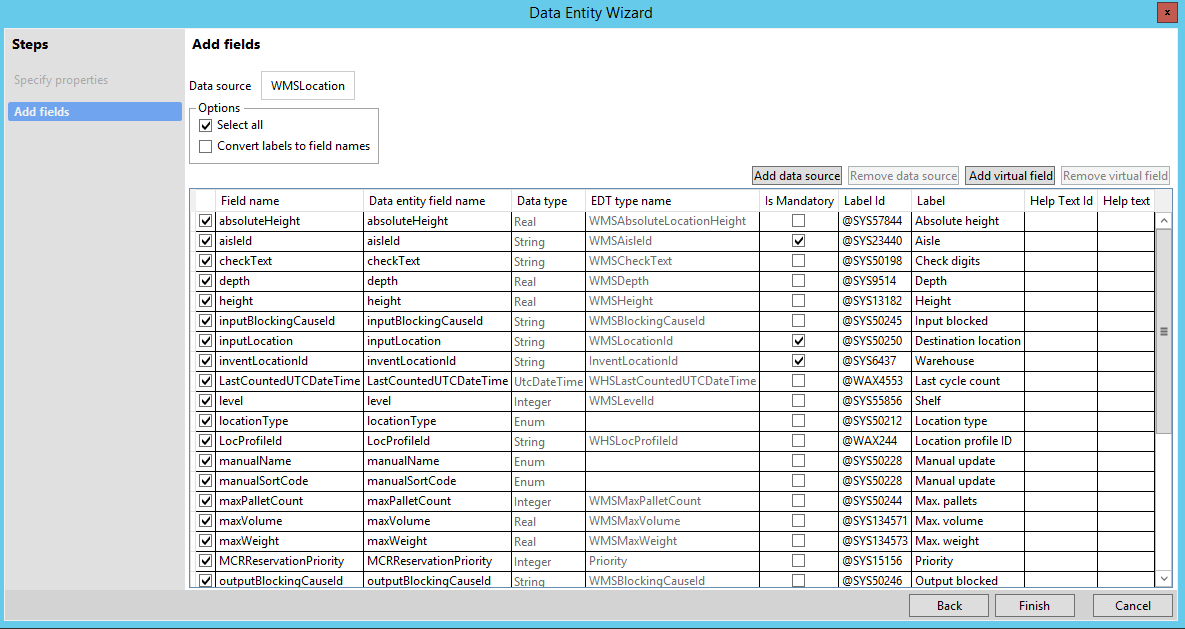
Task: Select the checkText data entity field cell
Action: tap(437, 262)
